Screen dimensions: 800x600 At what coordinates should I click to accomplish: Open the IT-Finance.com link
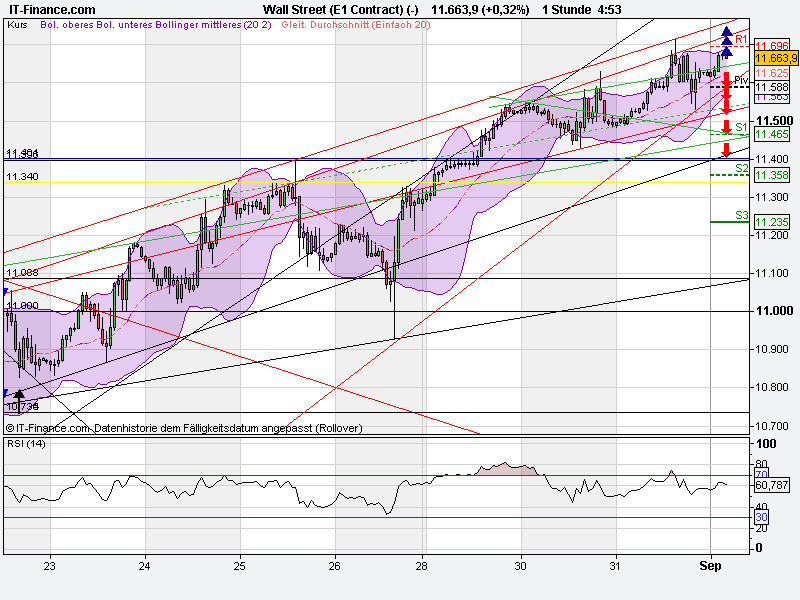click(x=50, y=7)
